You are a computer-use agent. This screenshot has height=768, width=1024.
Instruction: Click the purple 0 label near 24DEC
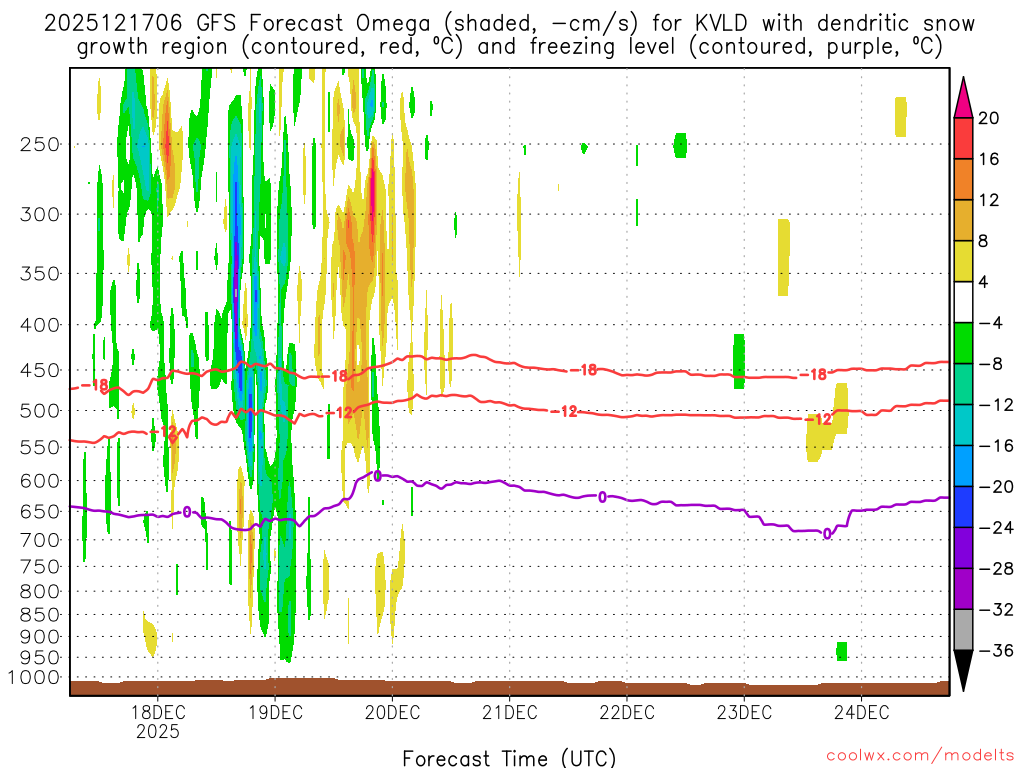click(x=827, y=534)
